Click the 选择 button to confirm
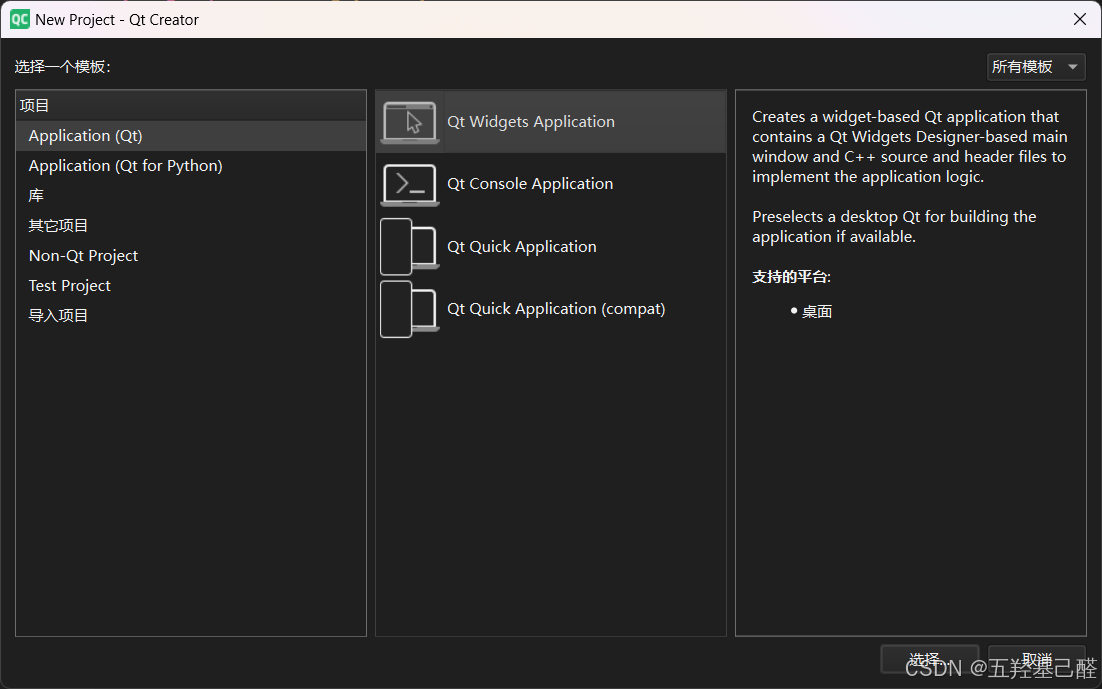 929,659
